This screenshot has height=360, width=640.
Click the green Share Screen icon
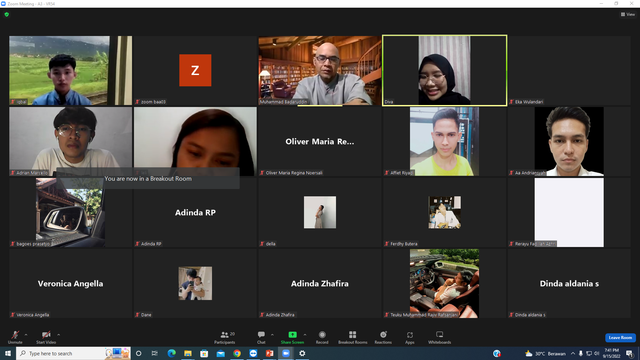click(292, 335)
